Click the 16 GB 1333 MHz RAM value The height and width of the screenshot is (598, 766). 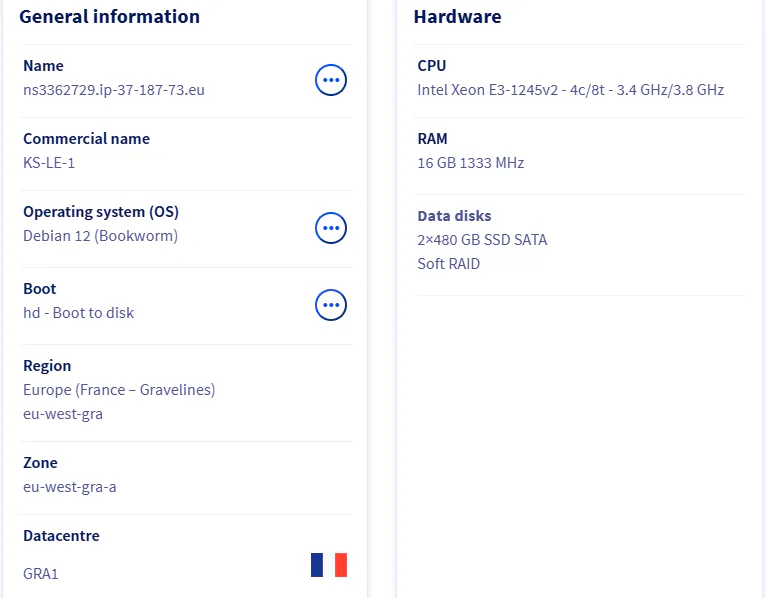[470, 163]
